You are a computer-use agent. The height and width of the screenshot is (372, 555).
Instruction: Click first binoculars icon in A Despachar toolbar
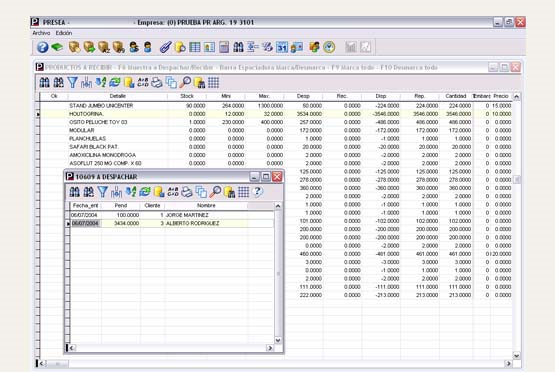(74, 192)
